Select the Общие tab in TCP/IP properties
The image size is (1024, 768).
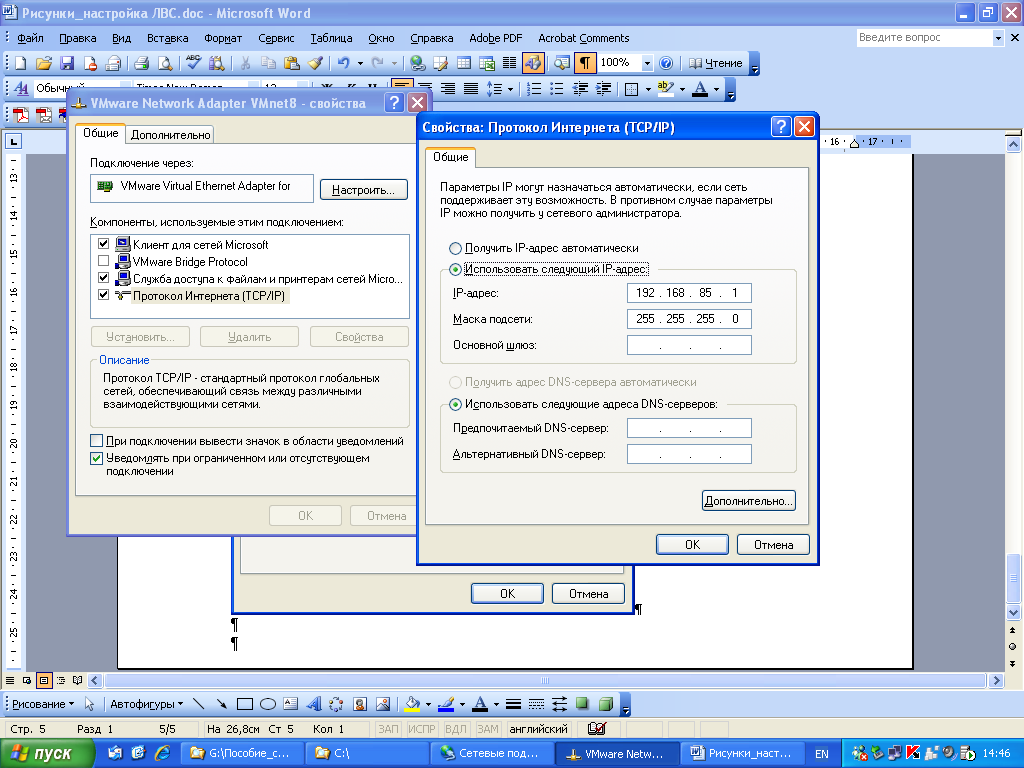[x=451, y=157]
